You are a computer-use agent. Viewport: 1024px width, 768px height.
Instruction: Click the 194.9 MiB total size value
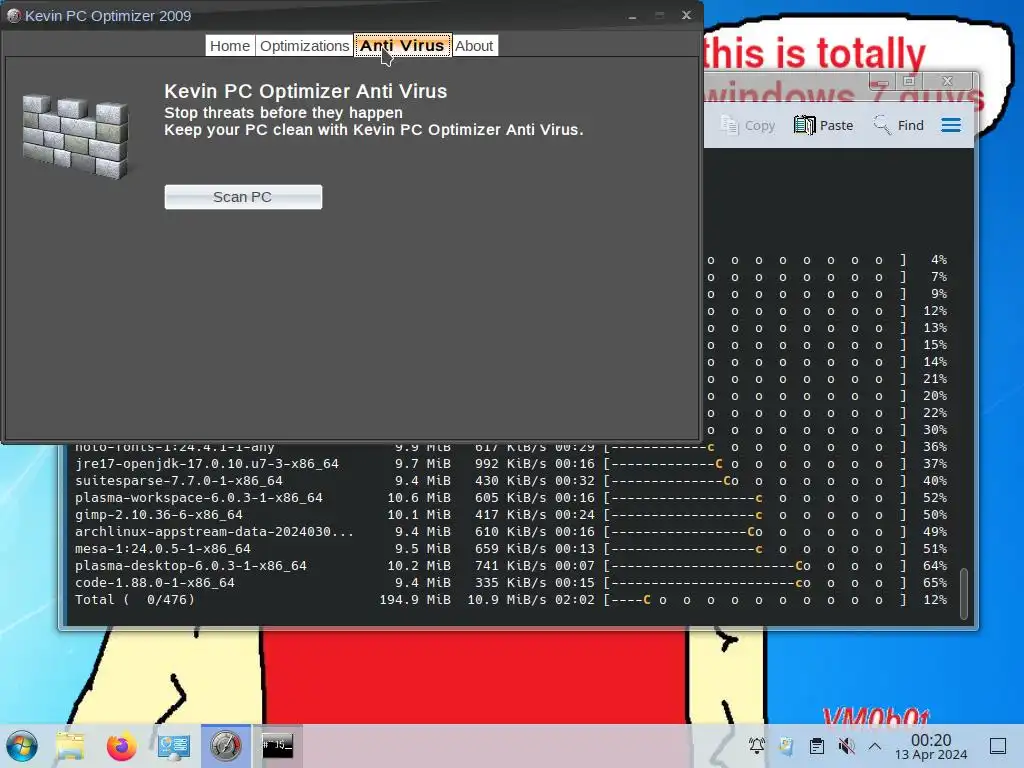pyautogui.click(x=415, y=600)
